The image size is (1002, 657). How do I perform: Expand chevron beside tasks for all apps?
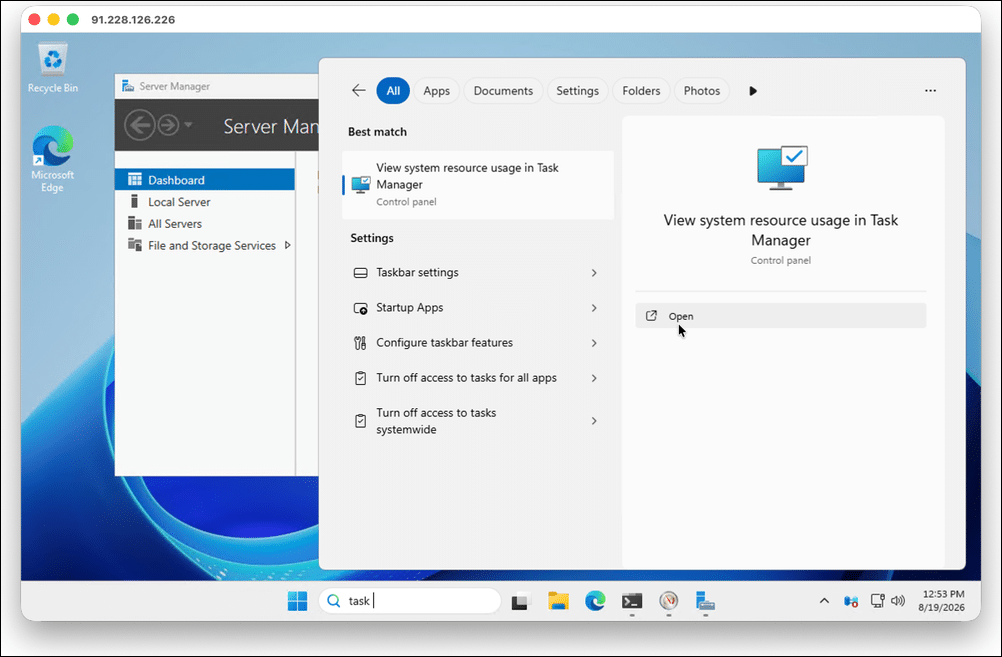[594, 378]
